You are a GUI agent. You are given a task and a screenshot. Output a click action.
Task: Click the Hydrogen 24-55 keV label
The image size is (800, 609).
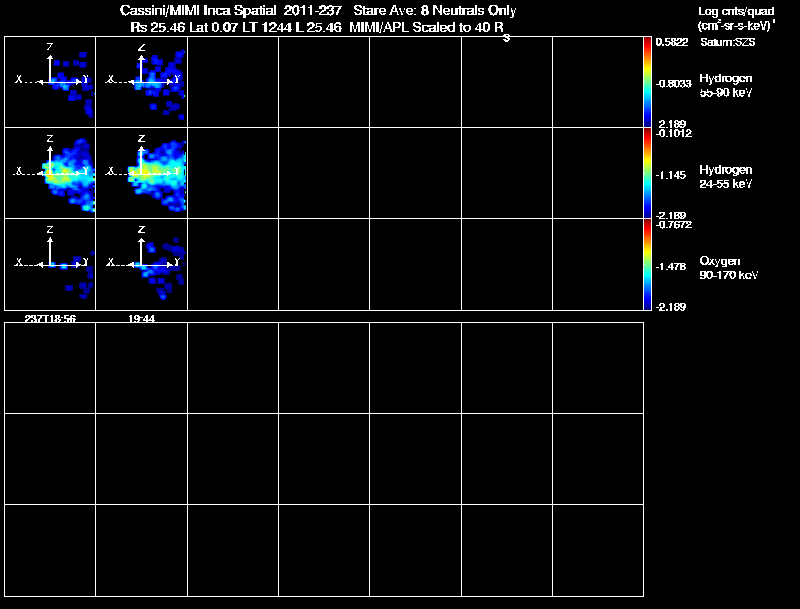click(726, 176)
